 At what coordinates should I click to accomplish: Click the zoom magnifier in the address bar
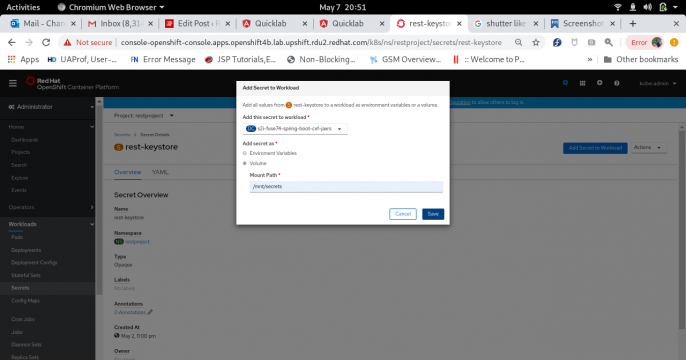click(518, 42)
